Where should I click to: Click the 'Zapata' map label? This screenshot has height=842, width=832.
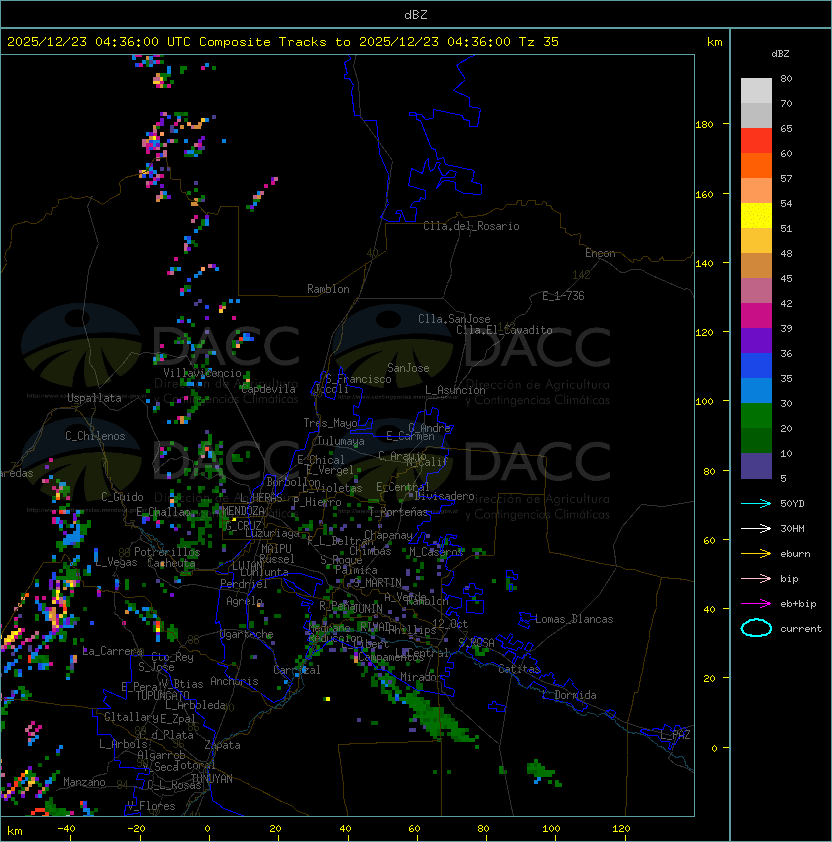click(222, 745)
